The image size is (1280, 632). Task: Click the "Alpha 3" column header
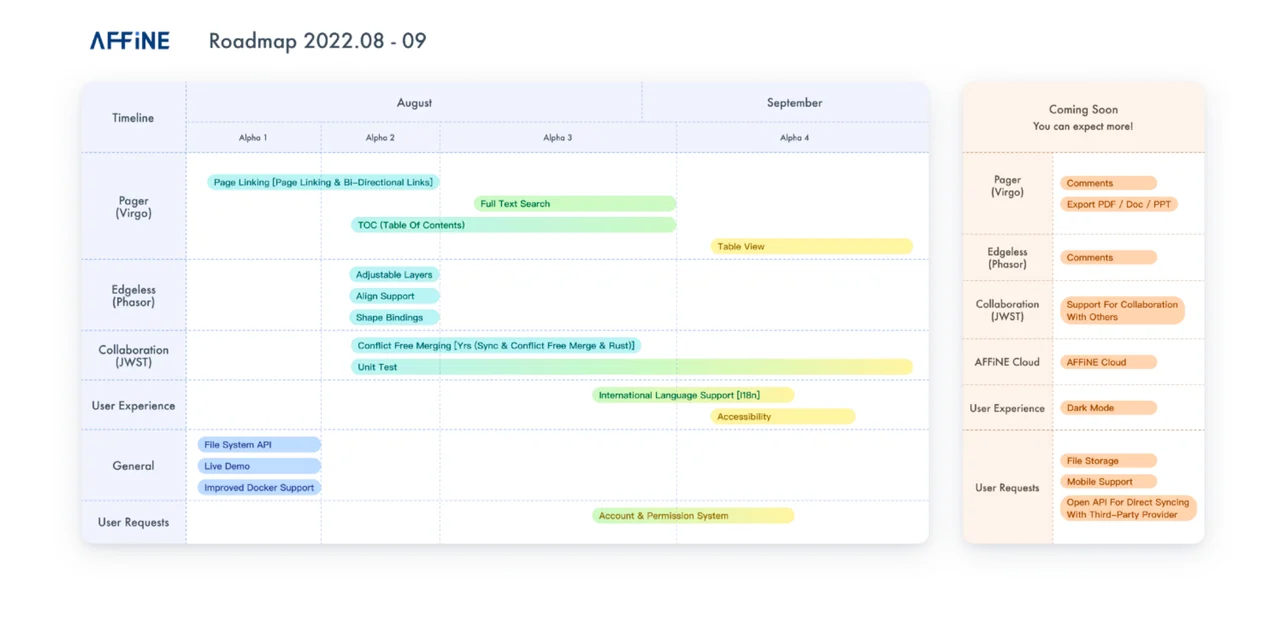pos(557,138)
